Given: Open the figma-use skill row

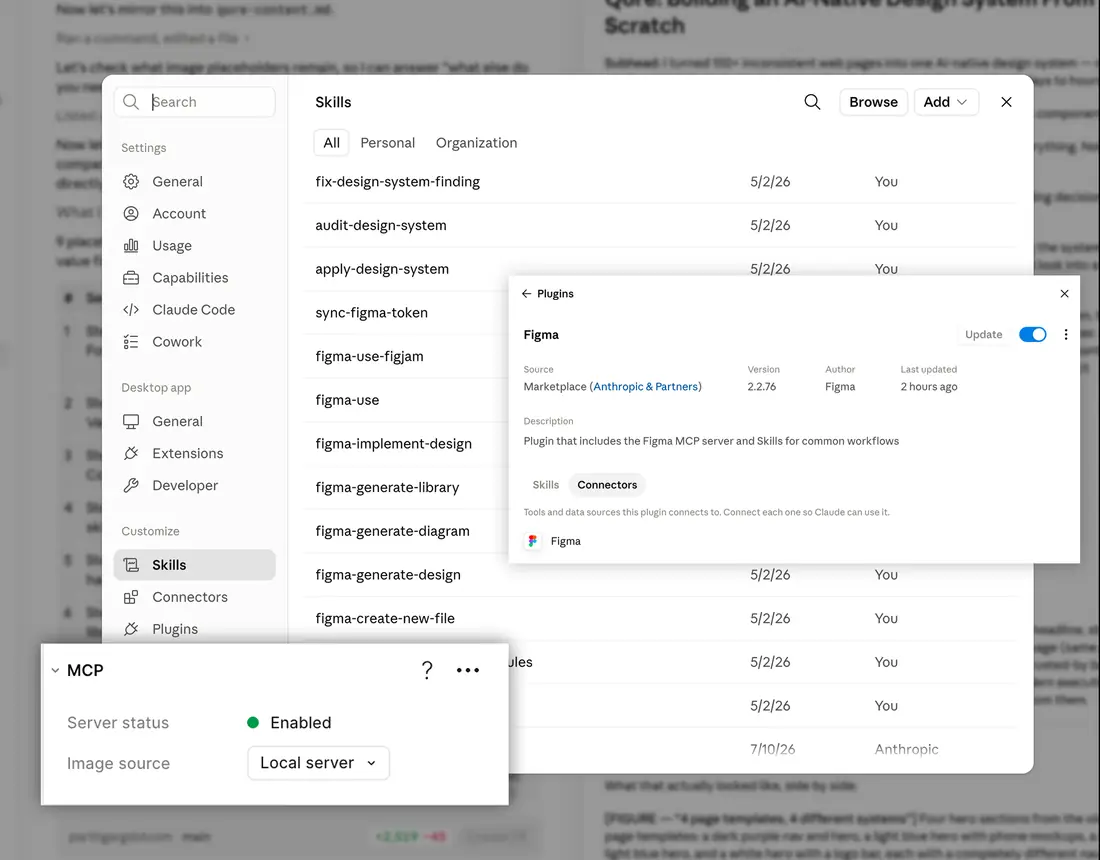Looking at the screenshot, I should pos(347,400).
